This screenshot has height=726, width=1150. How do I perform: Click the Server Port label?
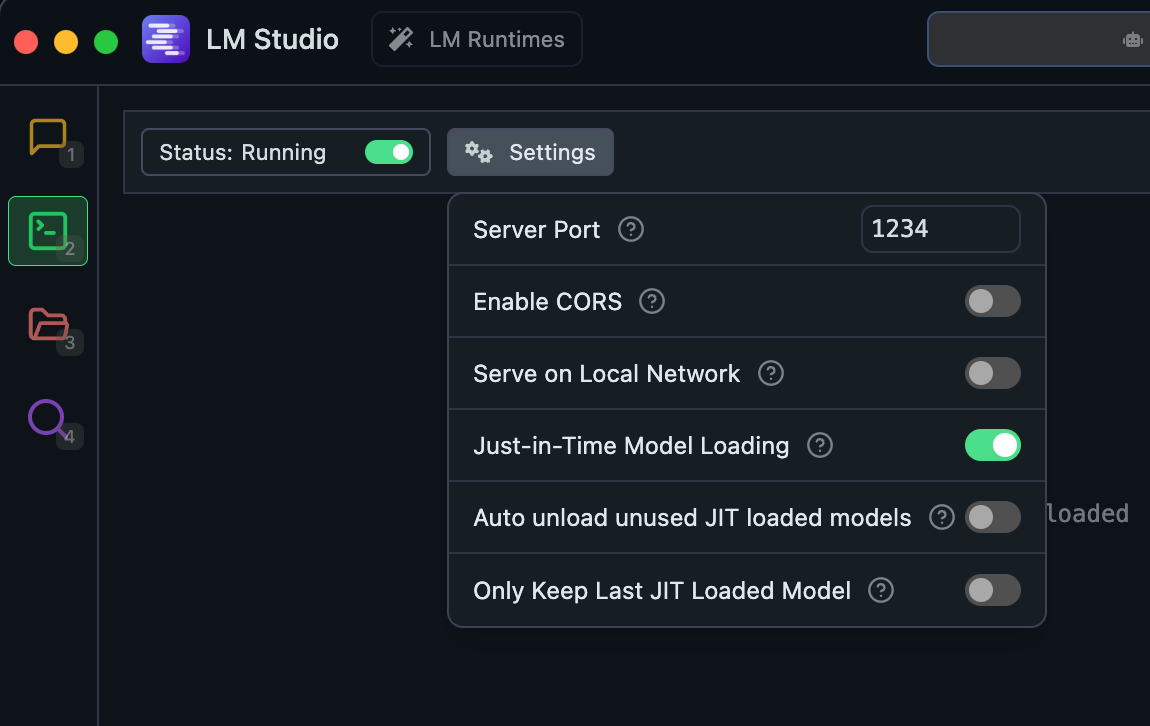point(536,230)
